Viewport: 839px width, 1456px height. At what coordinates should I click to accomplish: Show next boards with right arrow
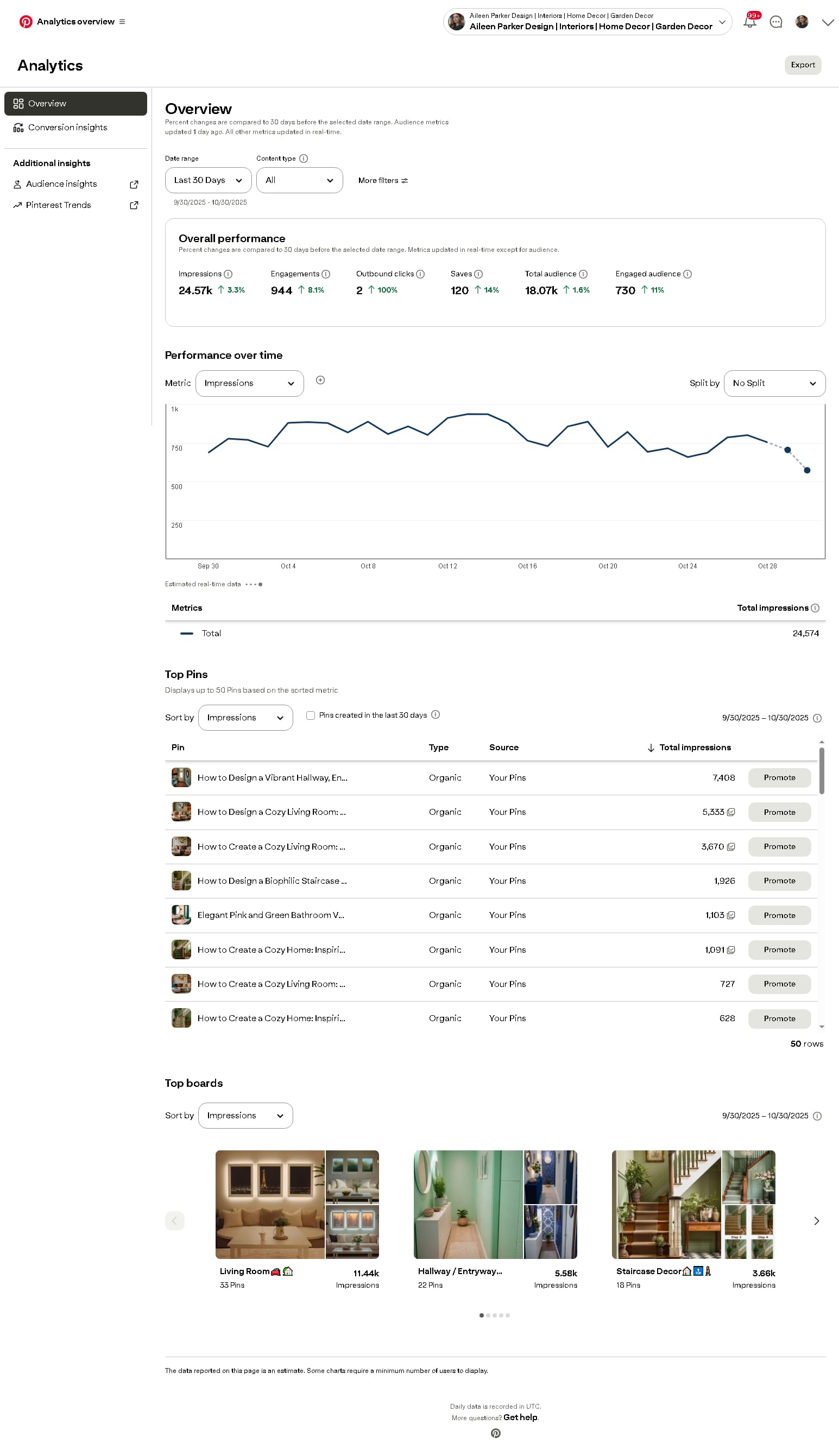[x=816, y=1220]
